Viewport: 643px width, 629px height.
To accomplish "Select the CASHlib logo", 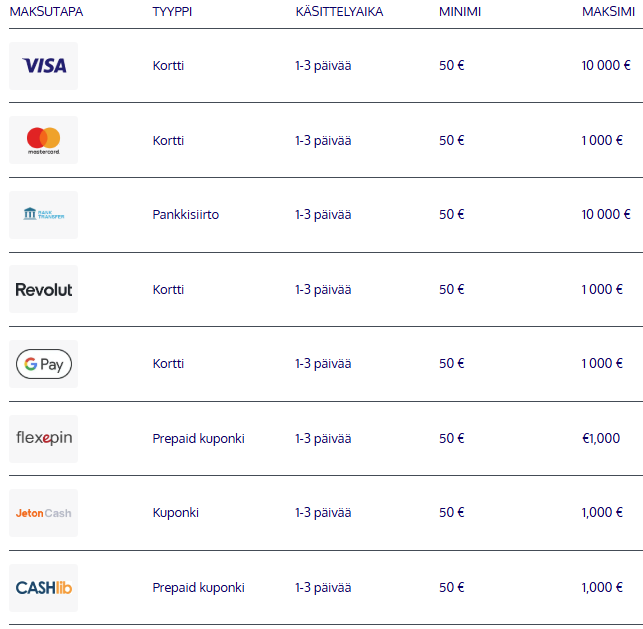I will (x=43, y=588).
